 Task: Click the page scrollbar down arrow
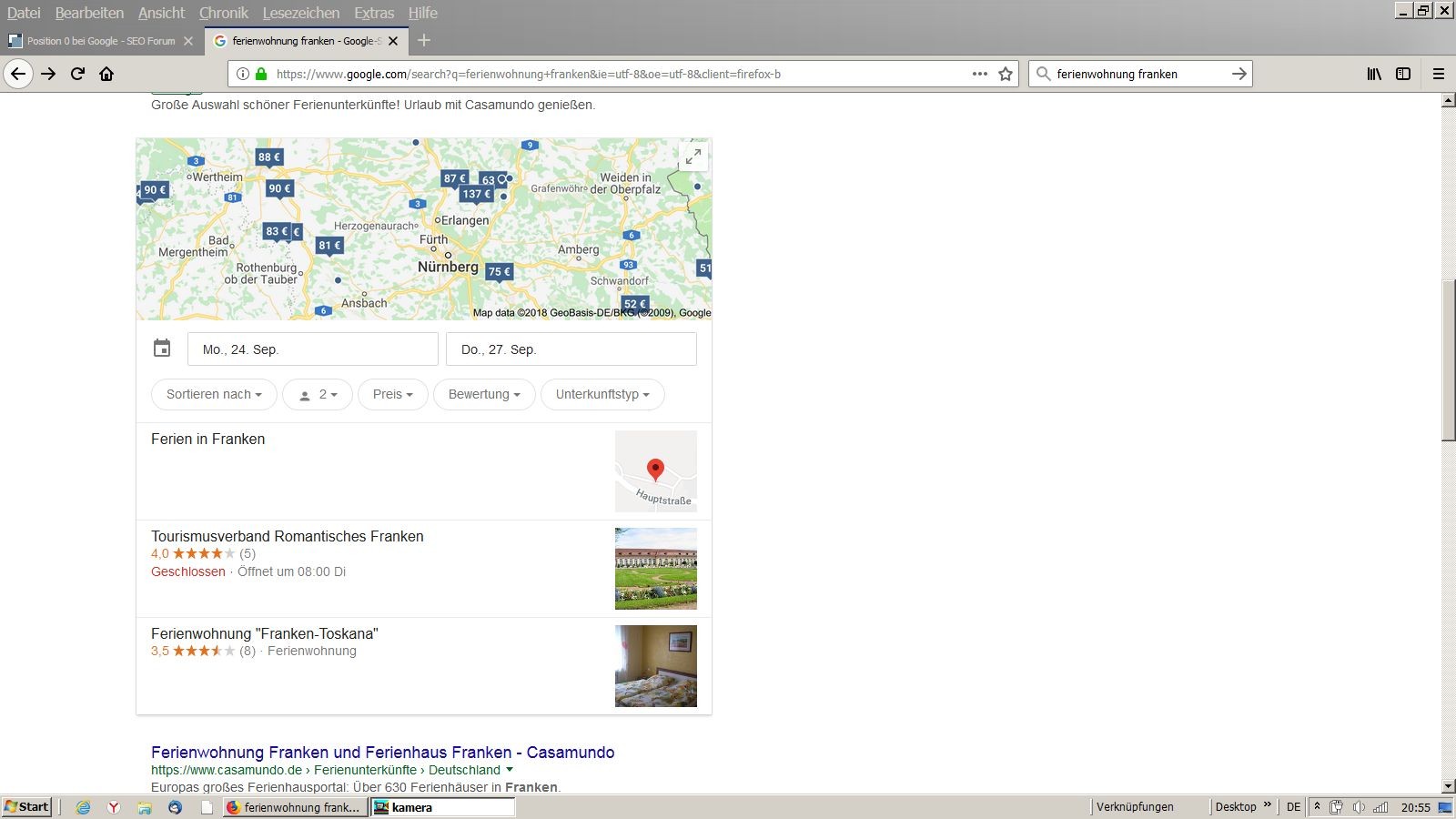point(1448,786)
